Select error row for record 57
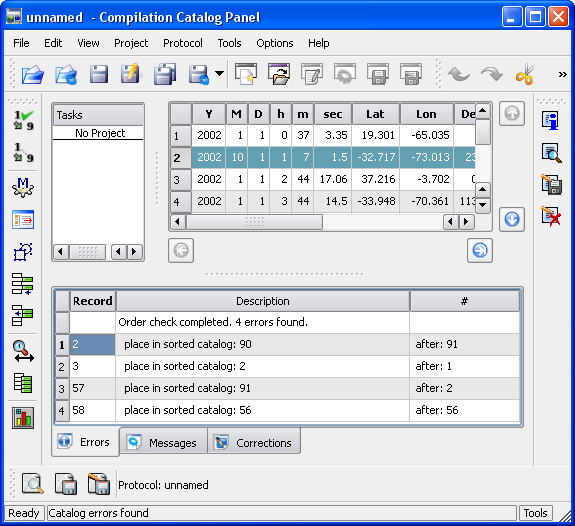Screen dimensions: 575x526 point(288,388)
